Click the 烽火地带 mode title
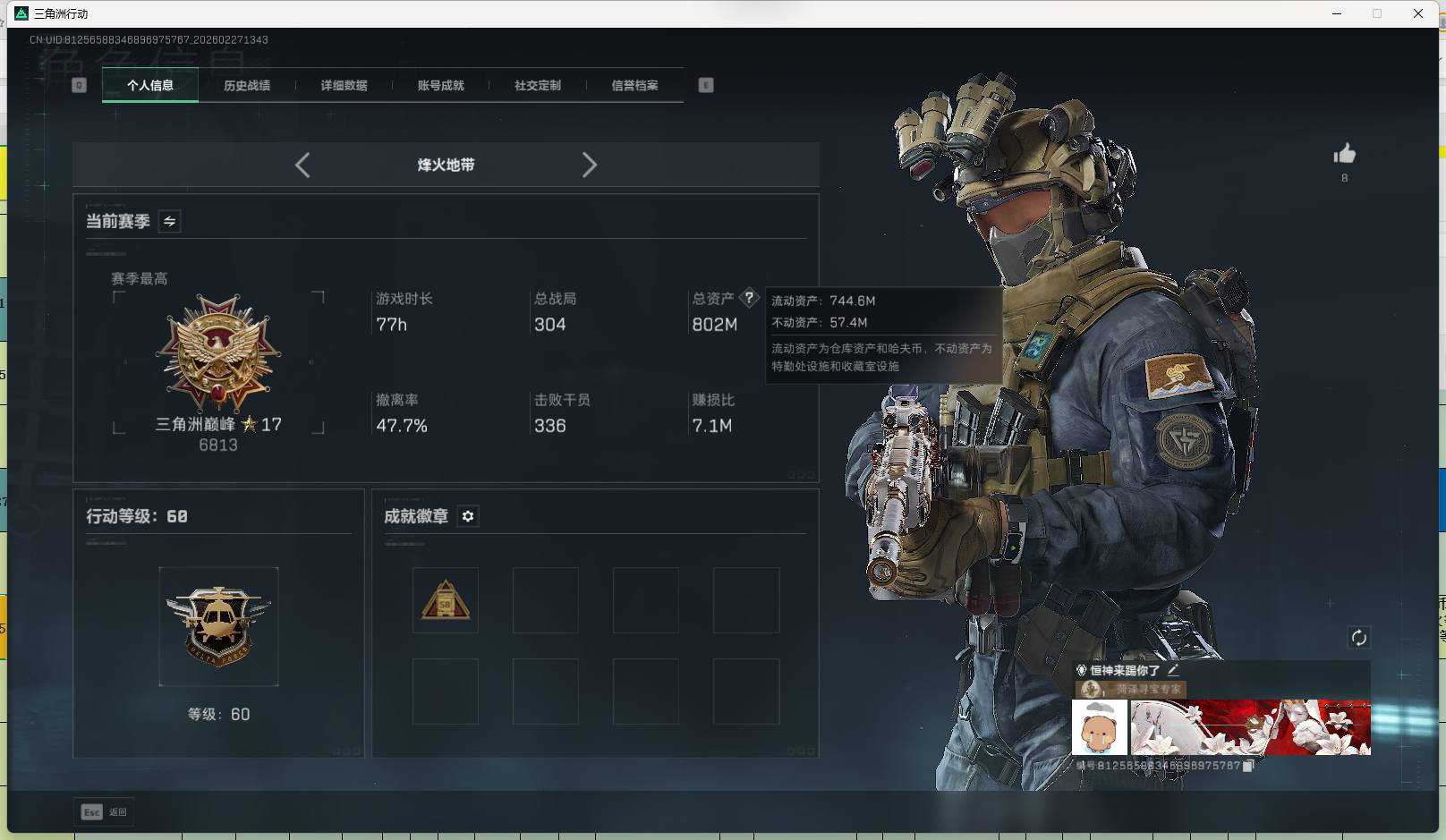The width and height of the screenshot is (1446, 840). point(446,165)
